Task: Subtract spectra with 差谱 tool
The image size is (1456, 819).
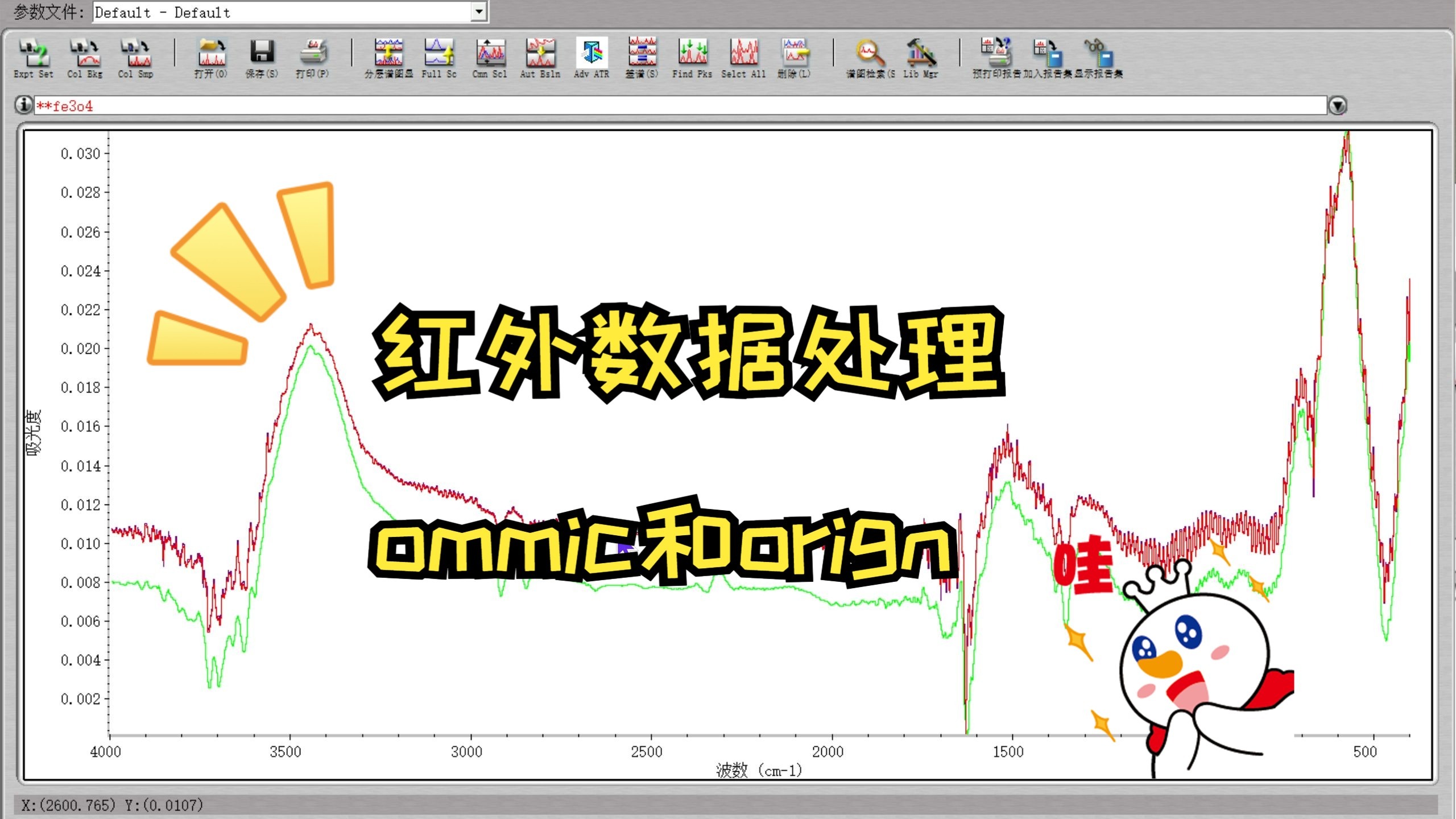Action: tap(642, 57)
